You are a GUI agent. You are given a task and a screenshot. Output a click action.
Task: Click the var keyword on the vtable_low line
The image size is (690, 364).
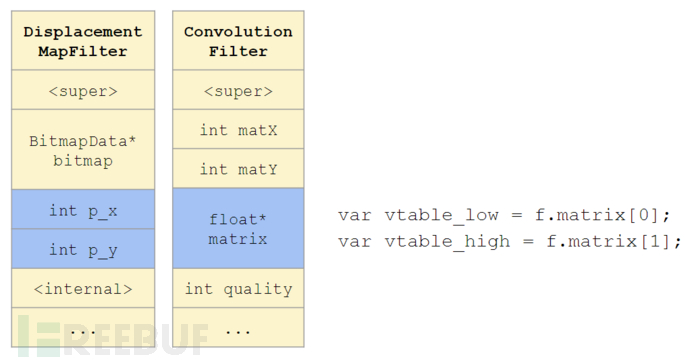pos(355,216)
